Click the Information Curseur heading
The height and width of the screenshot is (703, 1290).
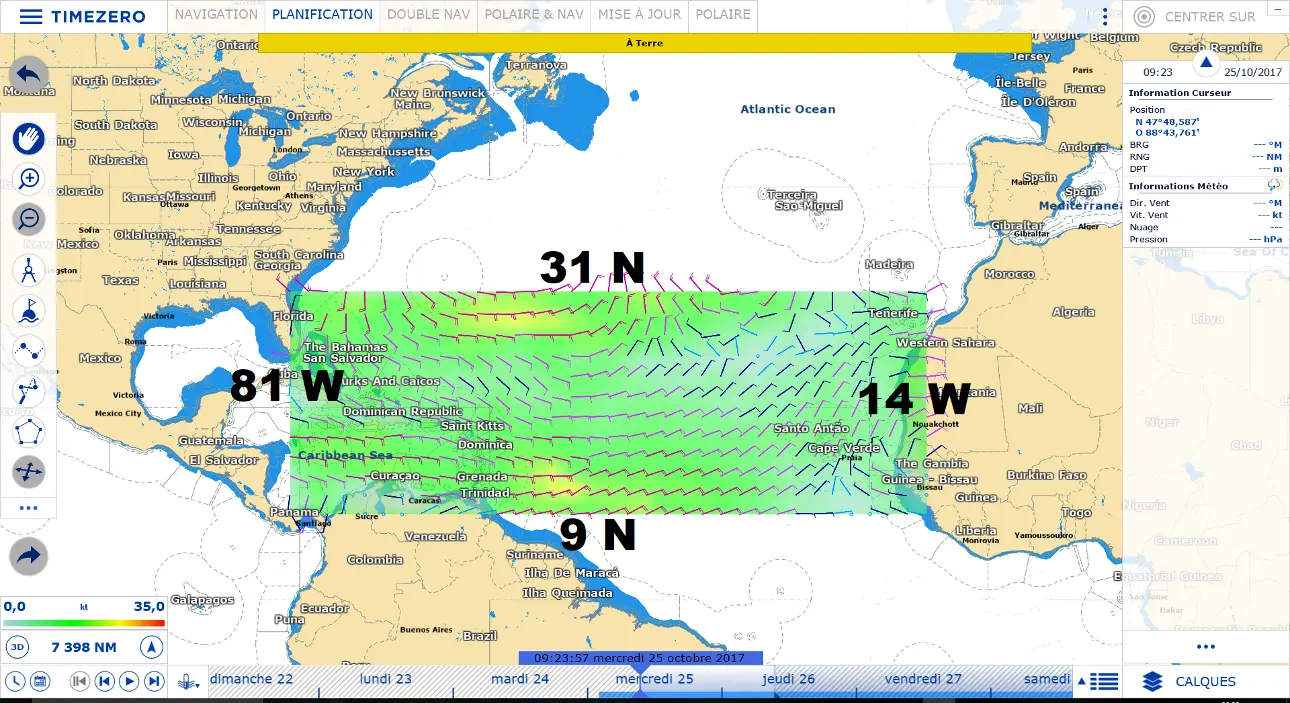[x=1180, y=93]
